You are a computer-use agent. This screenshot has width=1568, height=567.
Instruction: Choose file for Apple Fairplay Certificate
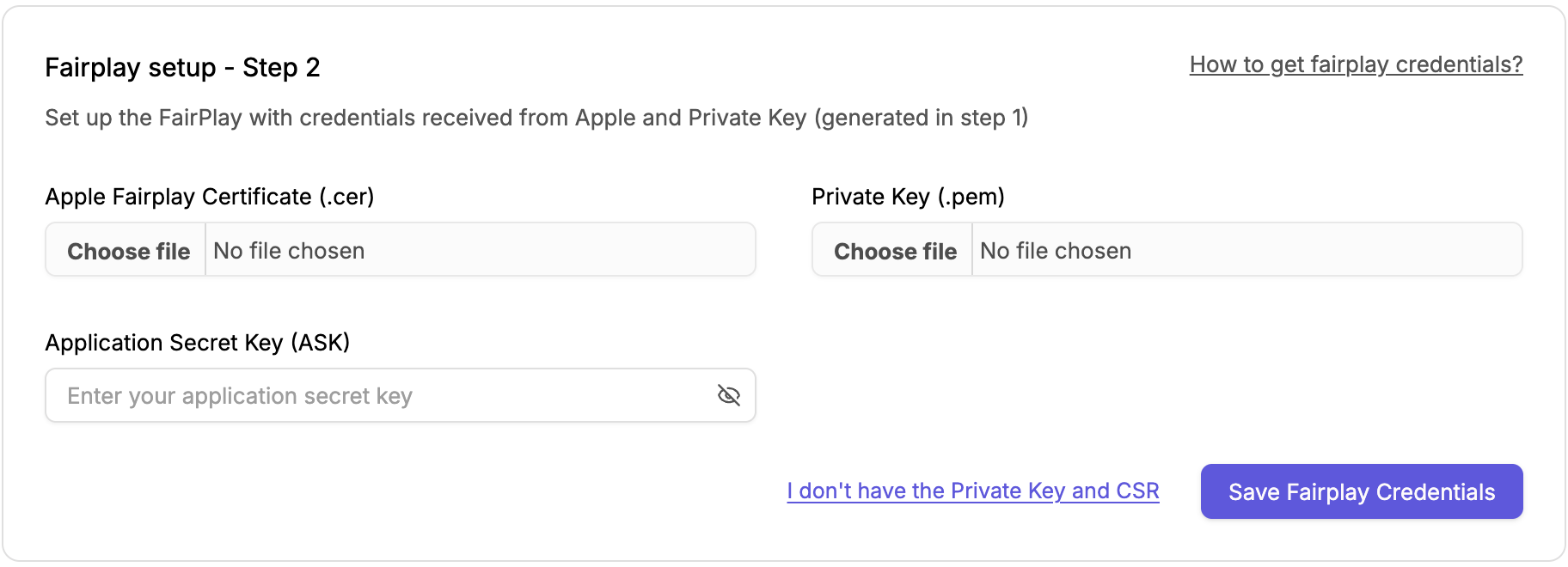click(128, 251)
